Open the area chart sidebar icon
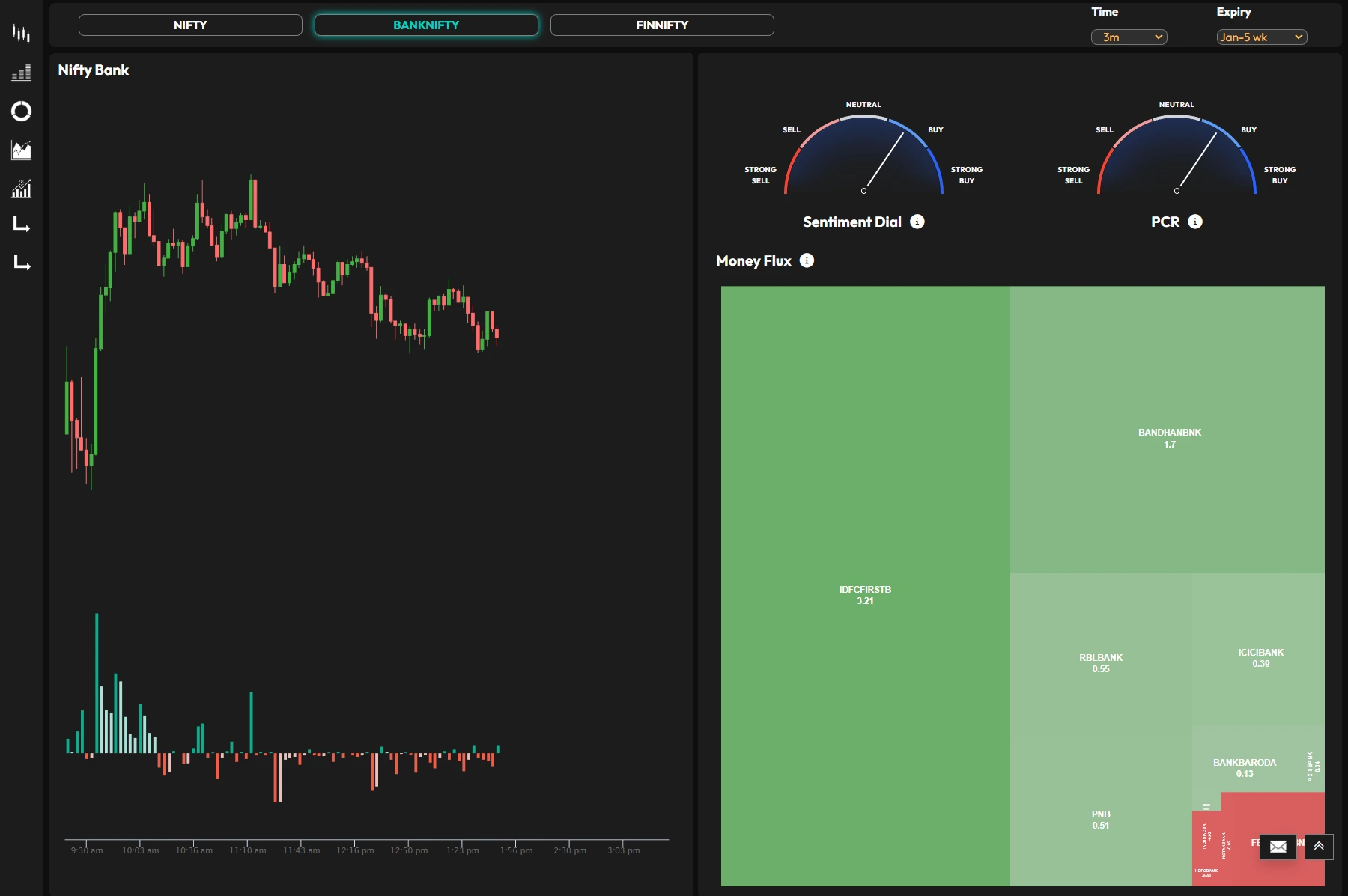 pyautogui.click(x=21, y=150)
